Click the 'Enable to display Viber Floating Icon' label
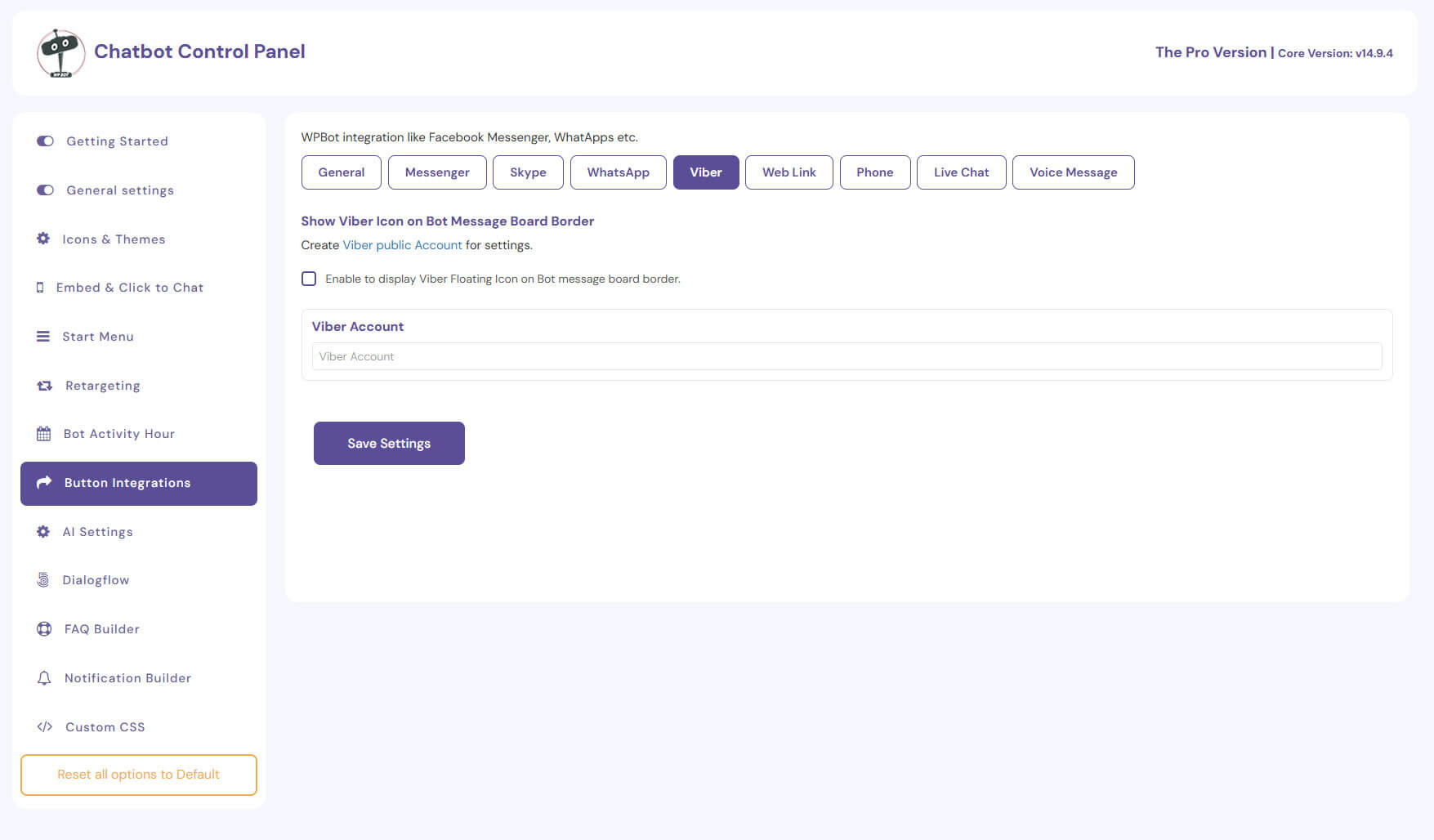The height and width of the screenshot is (840, 1434). point(503,279)
